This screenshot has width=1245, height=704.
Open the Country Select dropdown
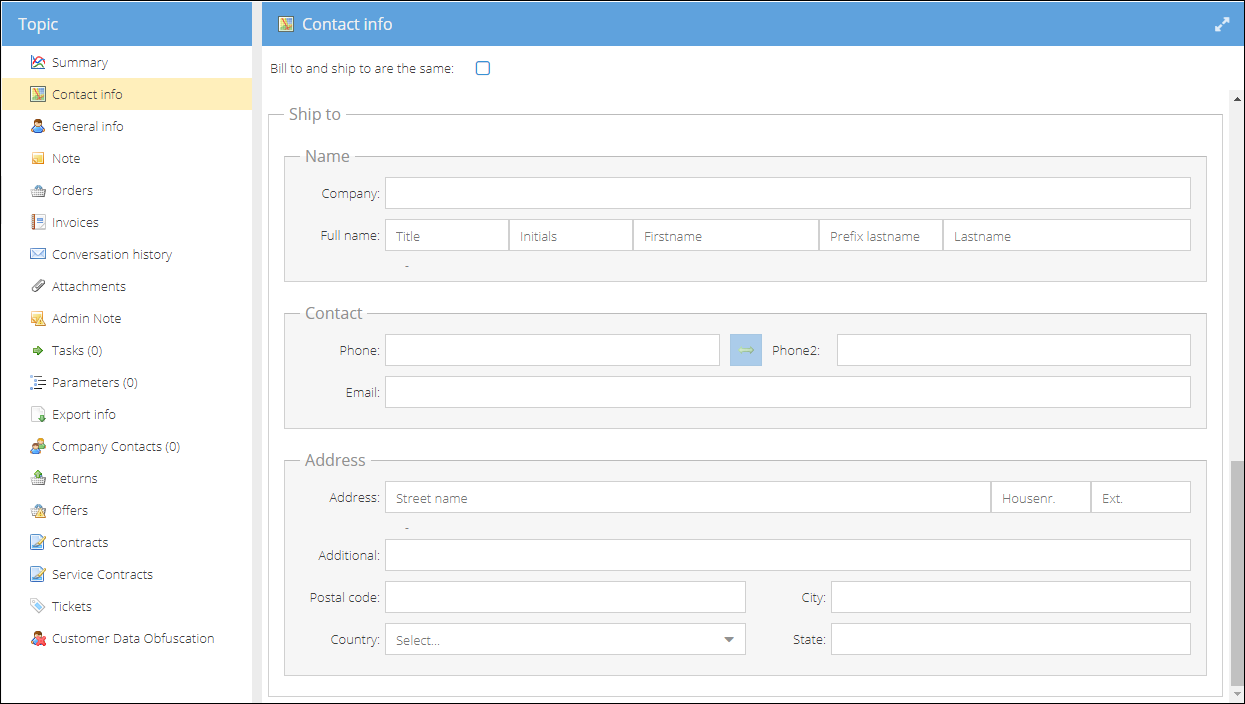(565, 640)
